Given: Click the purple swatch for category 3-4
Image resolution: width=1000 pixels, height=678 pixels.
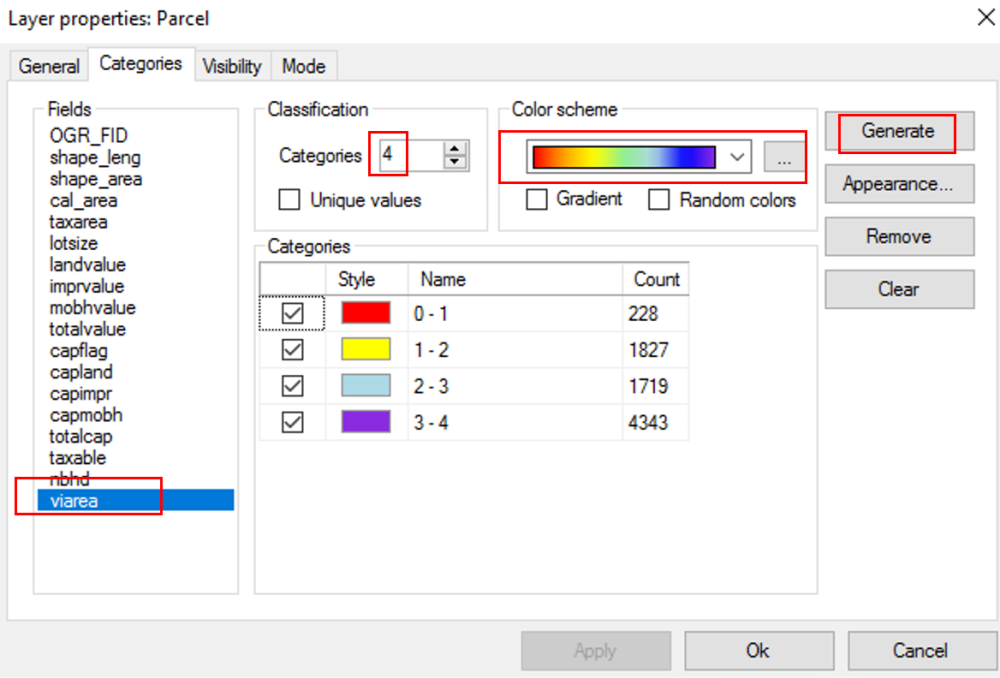Looking at the screenshot, I should (368, 421).
